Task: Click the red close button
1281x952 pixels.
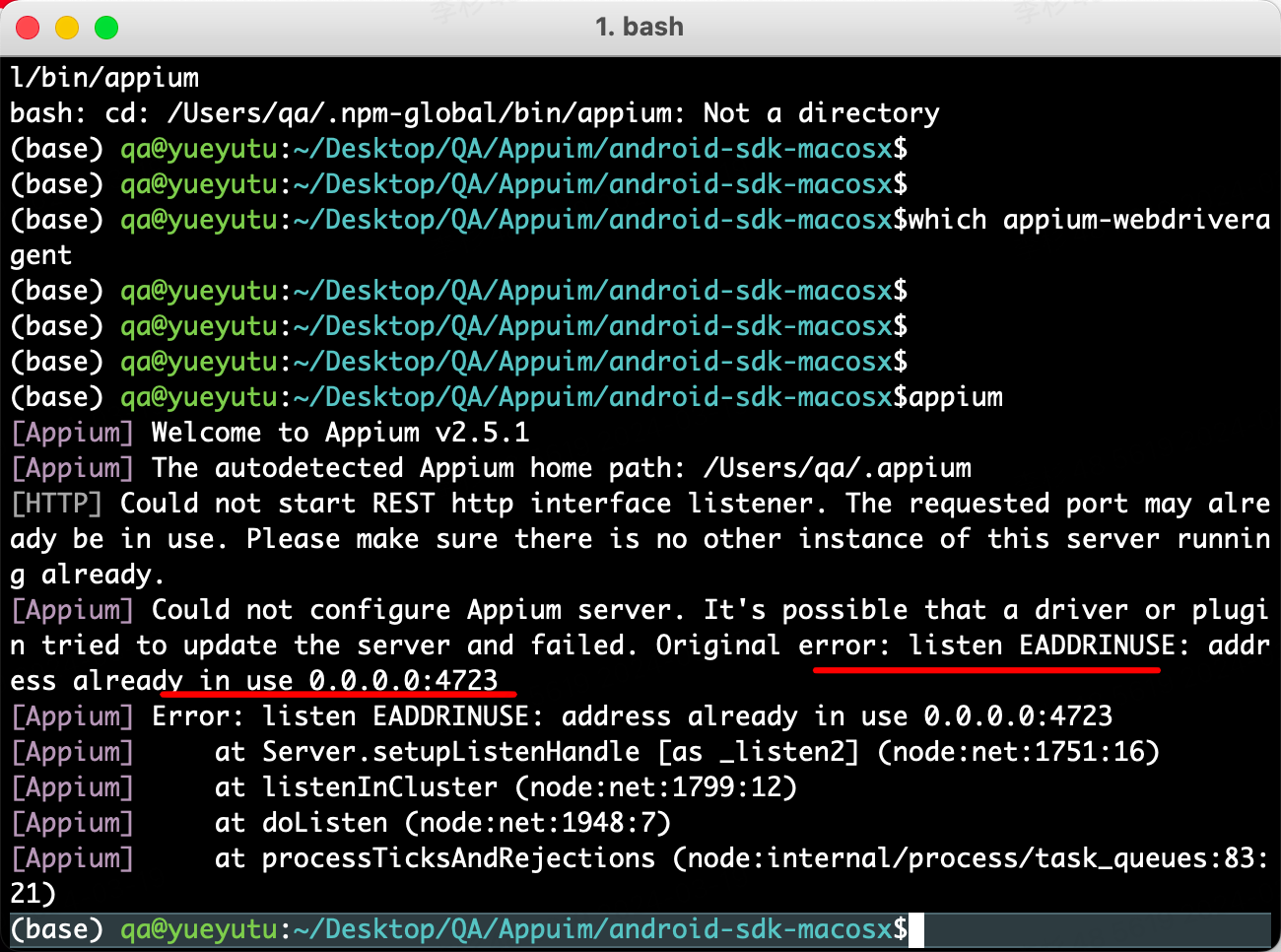Action: coord(28,27)
